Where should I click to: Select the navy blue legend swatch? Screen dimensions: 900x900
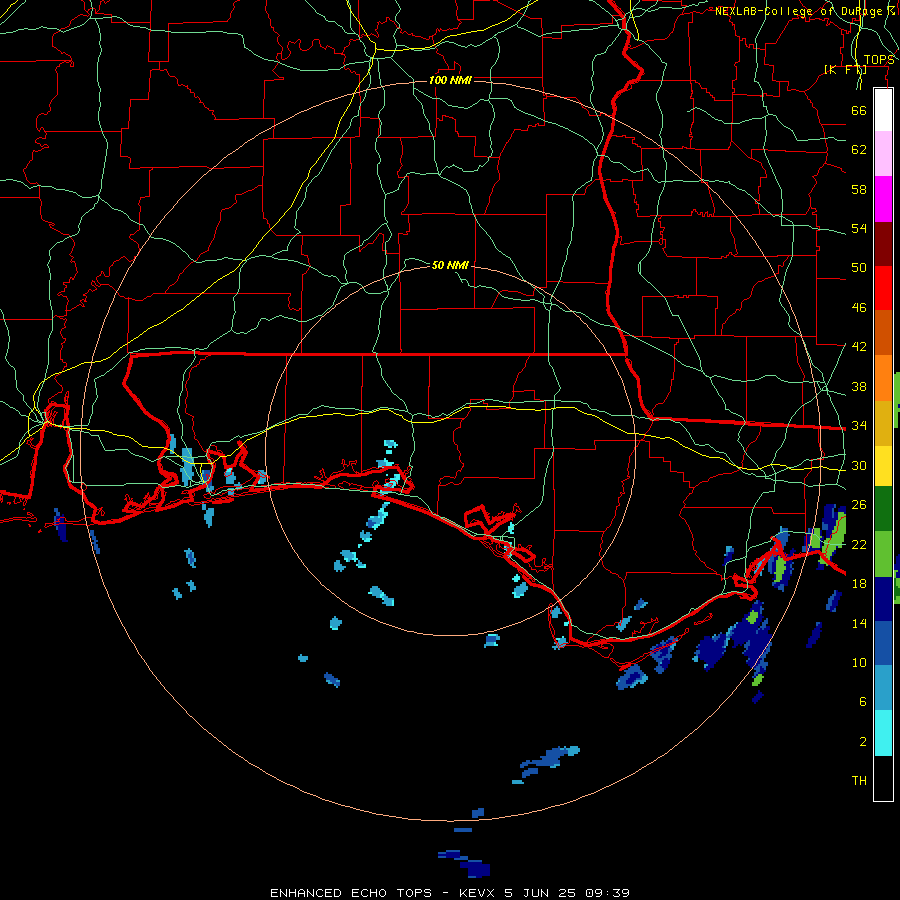pyautogui.click(x=883, y=599)
